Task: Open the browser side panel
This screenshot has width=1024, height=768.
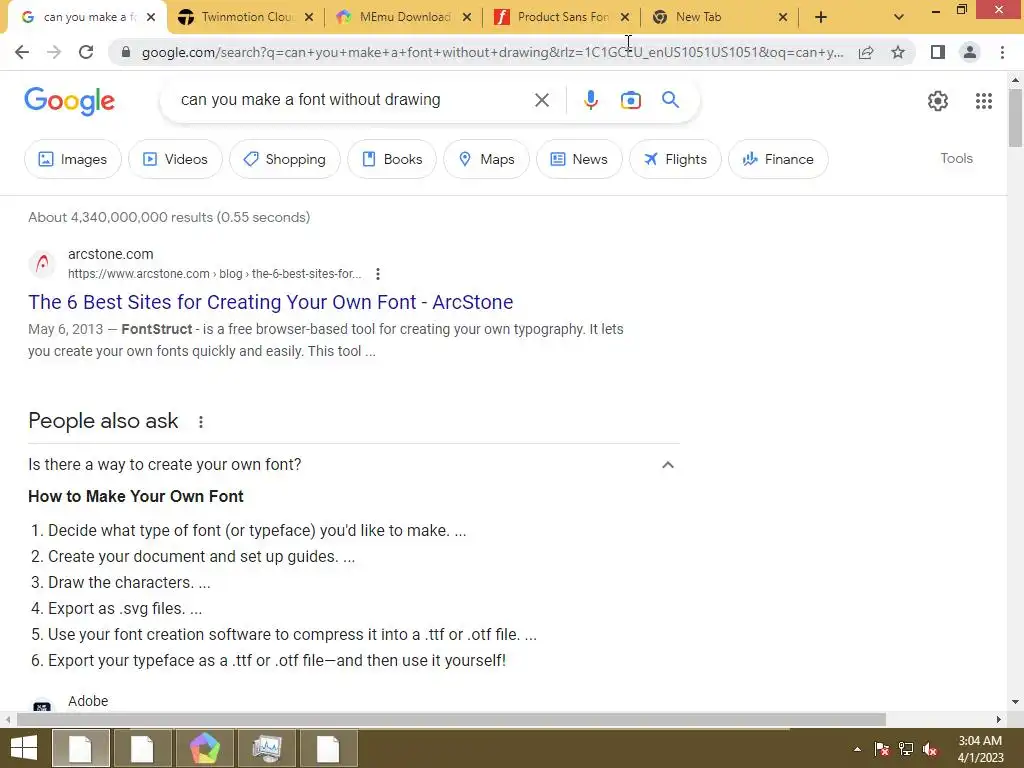Action: (x=938, y=52)
